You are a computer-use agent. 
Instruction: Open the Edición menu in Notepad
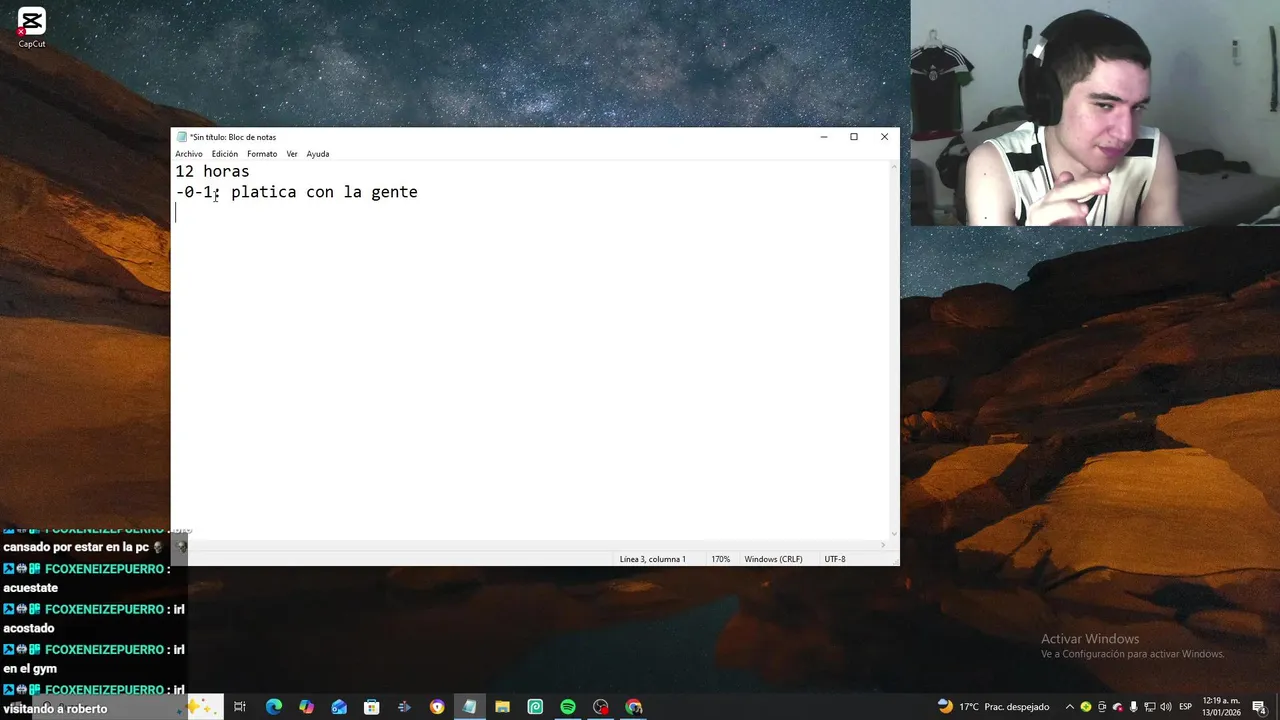(225, 154)
